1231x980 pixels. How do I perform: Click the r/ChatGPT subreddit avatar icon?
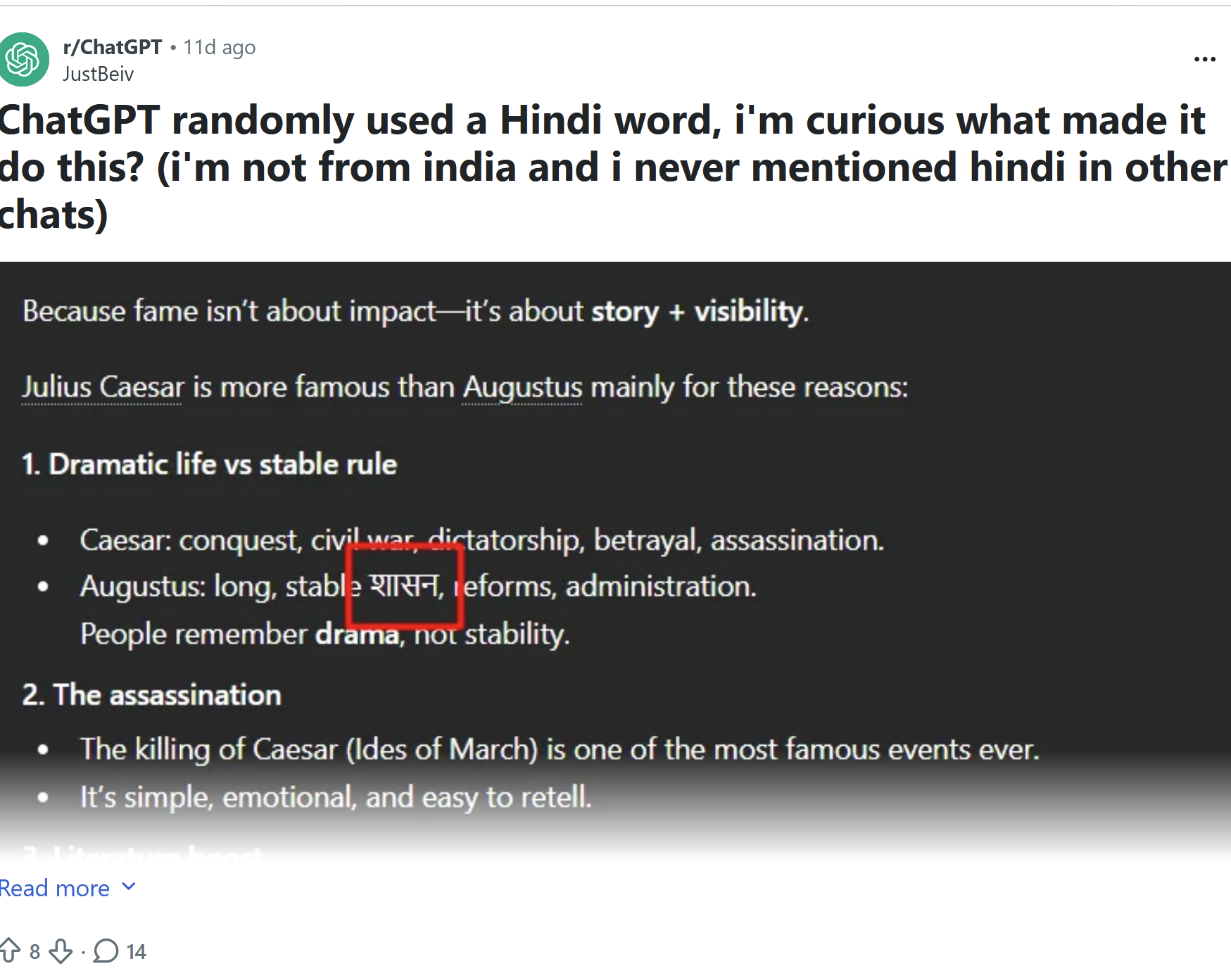point(25,60)
